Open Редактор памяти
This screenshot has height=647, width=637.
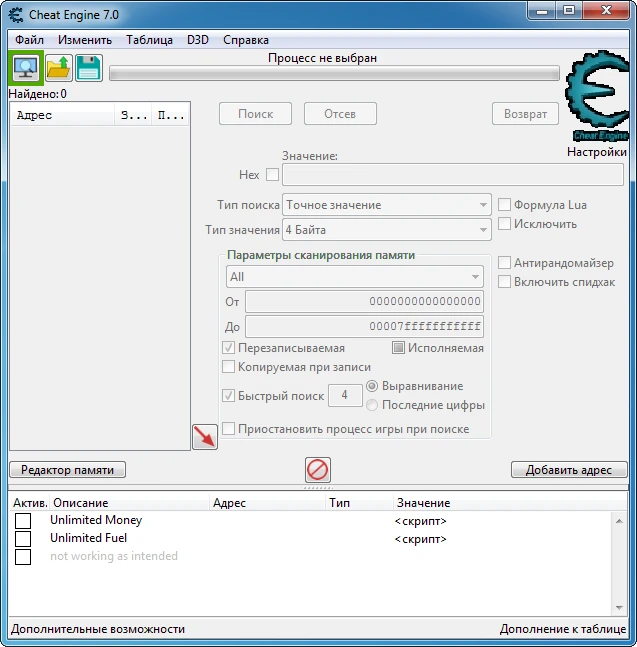[x=67, y=470]
